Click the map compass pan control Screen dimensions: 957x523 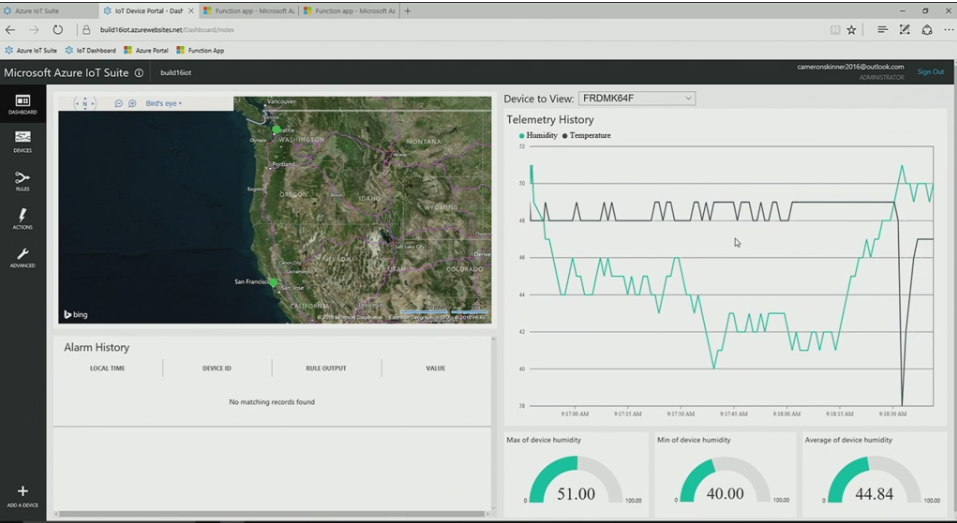click(x=85, y=103)
